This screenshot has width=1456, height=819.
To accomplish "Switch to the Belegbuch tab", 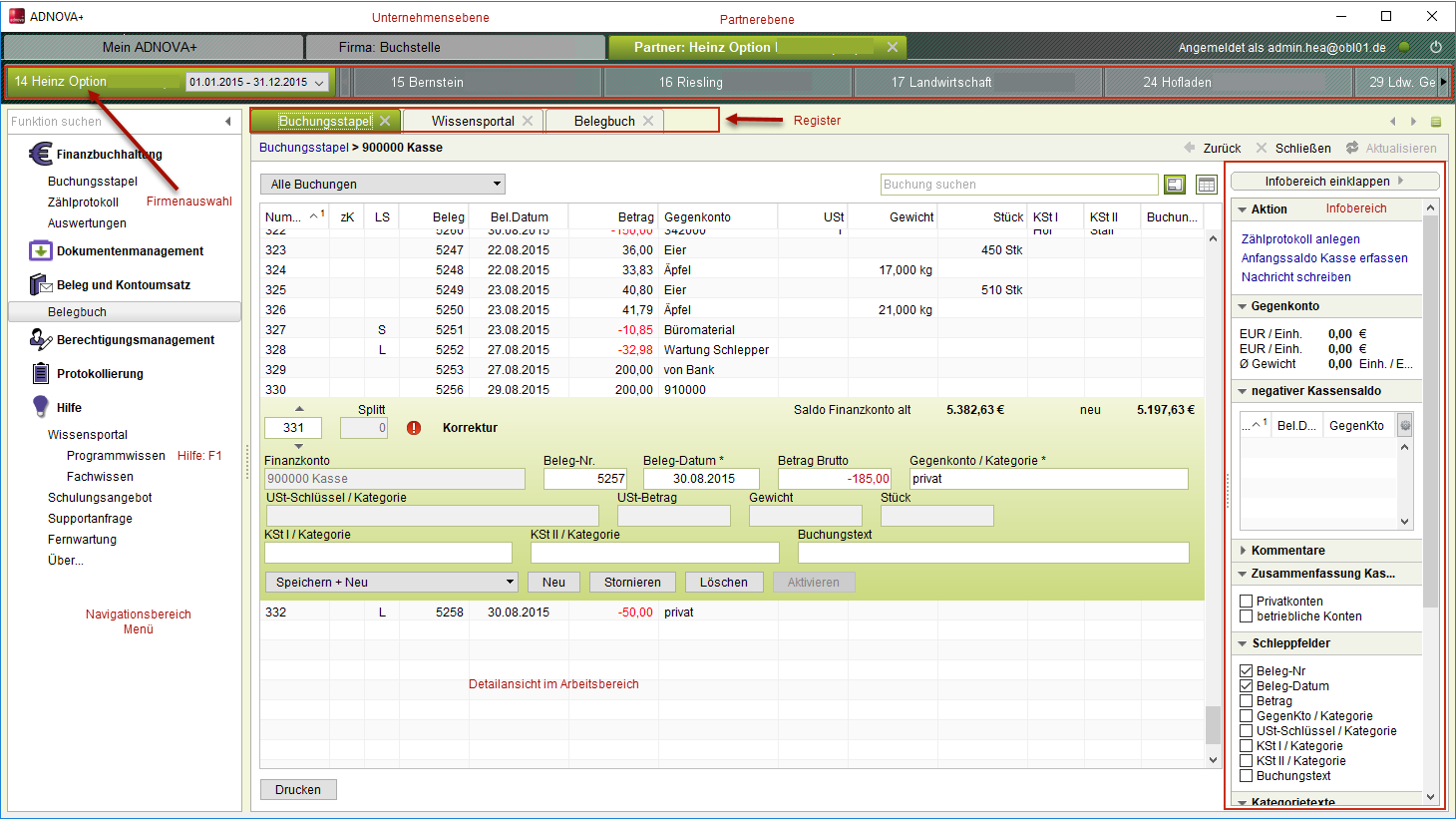I will [604, 121].
